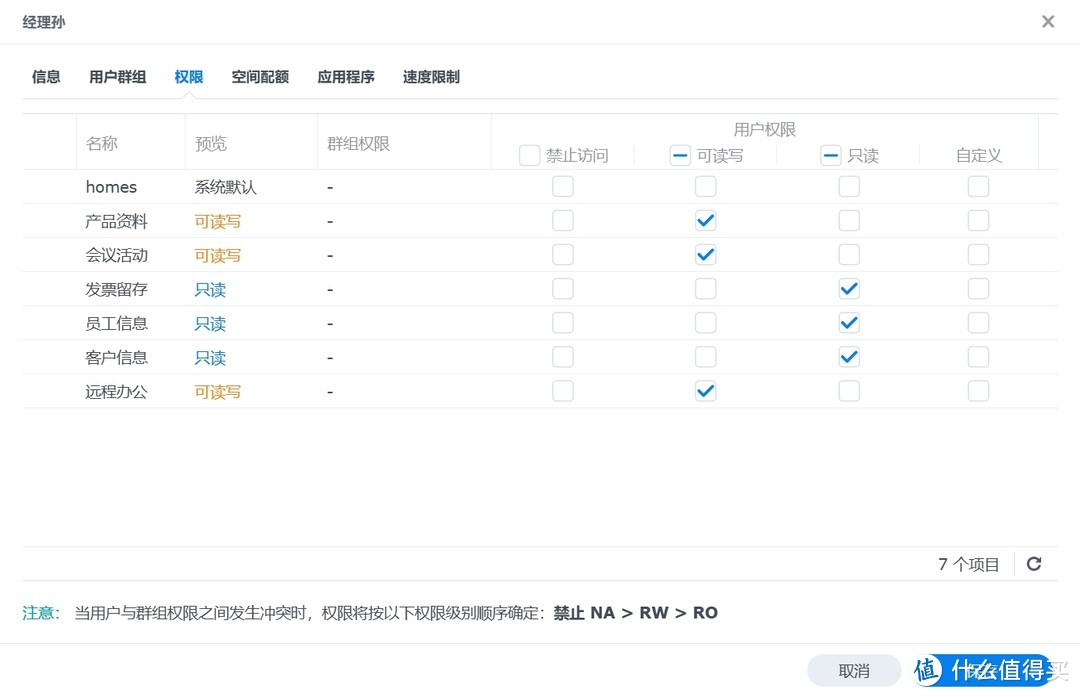1080x697 pixels.
Task: Uncheck 可读写 for 产品资料 folder
Action: tap(705, 220)
